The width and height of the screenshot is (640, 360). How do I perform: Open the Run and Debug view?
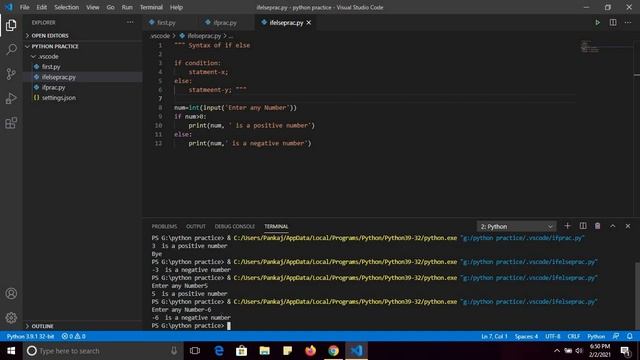11,98
